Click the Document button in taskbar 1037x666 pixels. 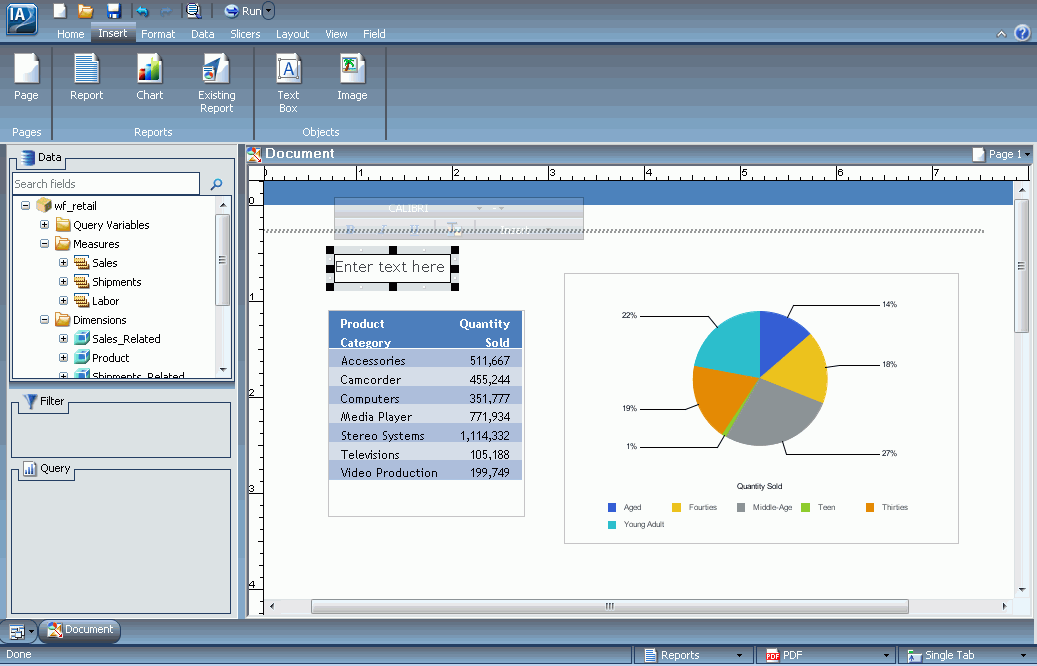click(x=80, y=630)
